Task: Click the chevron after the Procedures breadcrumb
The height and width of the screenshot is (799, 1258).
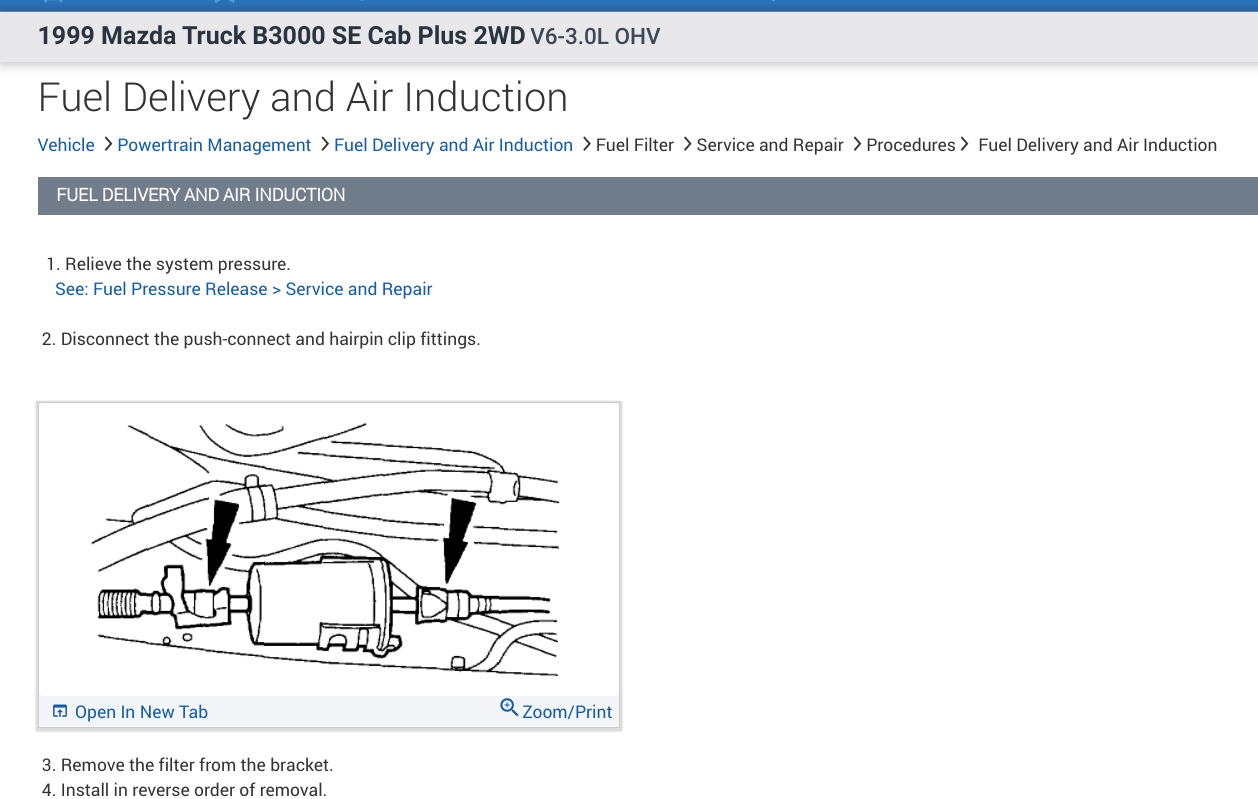Action: coord(964,144)
